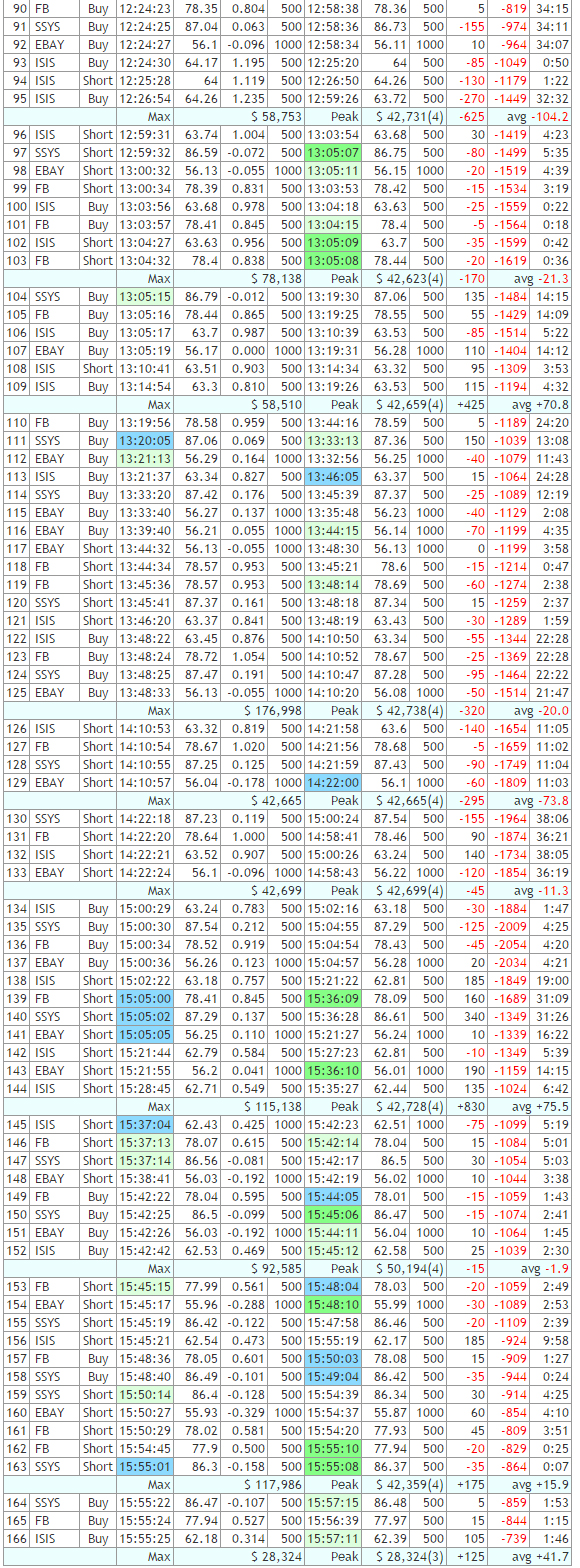
Task: Select Peak value $ 42,738(4)
Action: (411, 710)
